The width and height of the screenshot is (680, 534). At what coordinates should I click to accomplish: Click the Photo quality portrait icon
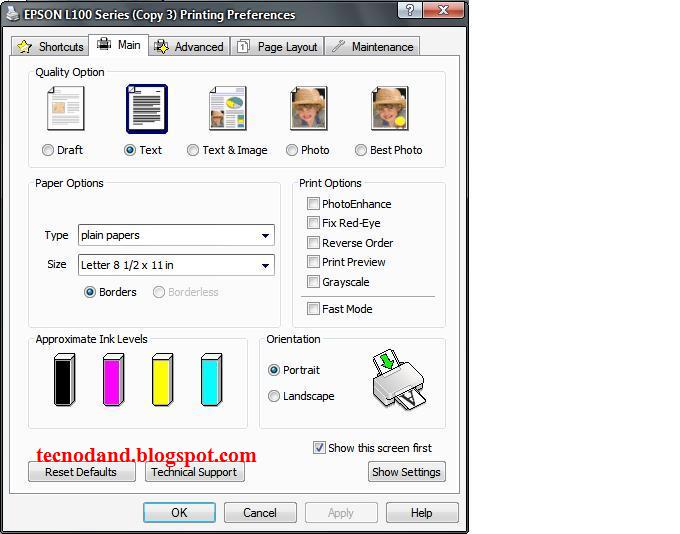pyautogui.click(x=309, y=108)
